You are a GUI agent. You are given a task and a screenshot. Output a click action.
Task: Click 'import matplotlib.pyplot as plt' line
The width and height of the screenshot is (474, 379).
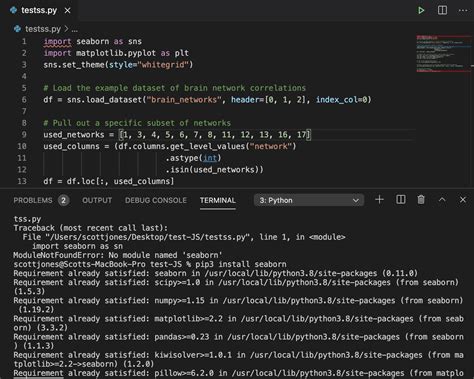[x=116, y=53]
